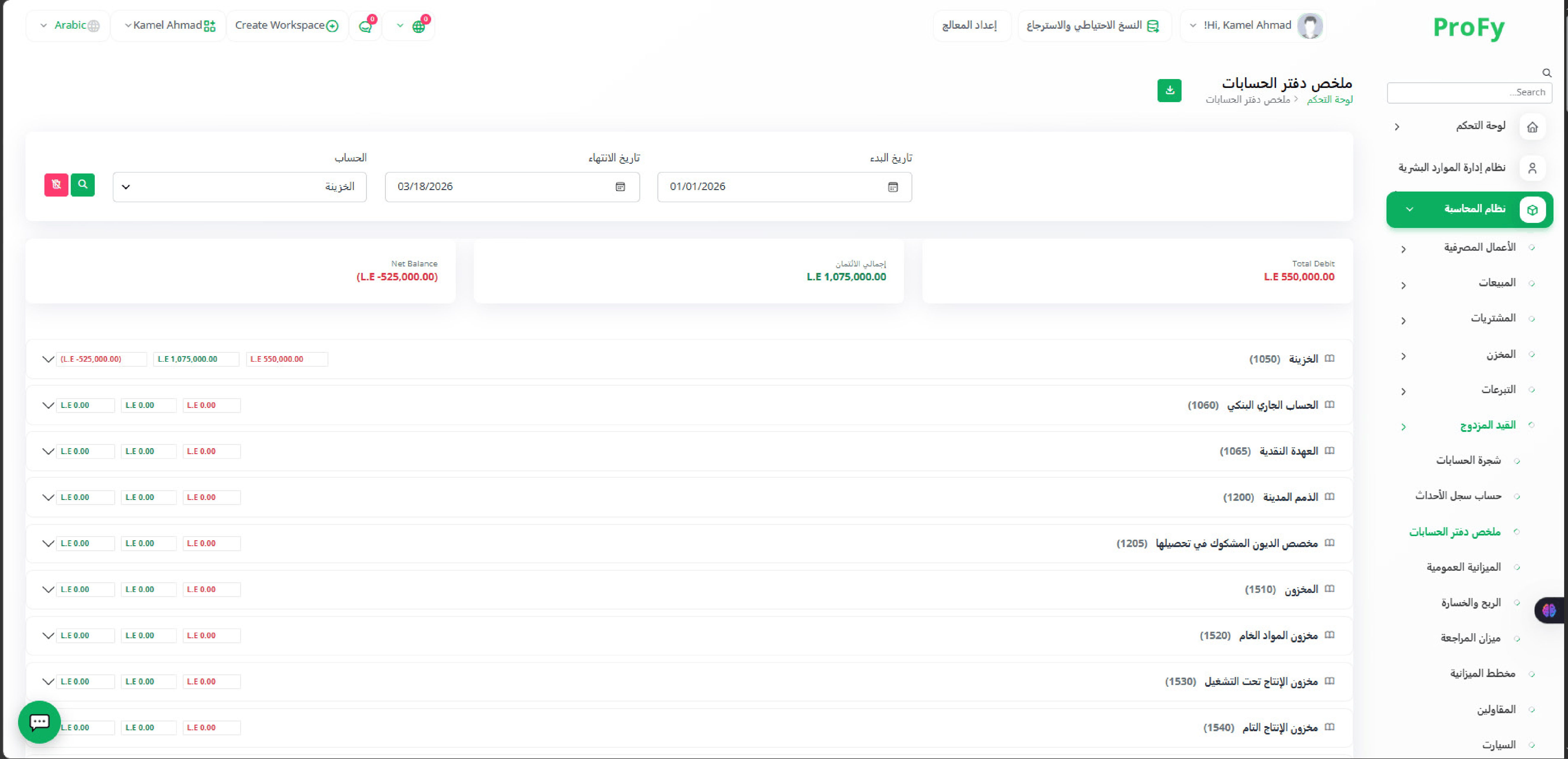Open شجرة الحسابات in the sidebar
This screenshot has width=1568, height=759.
click(x=1468, y=461)
